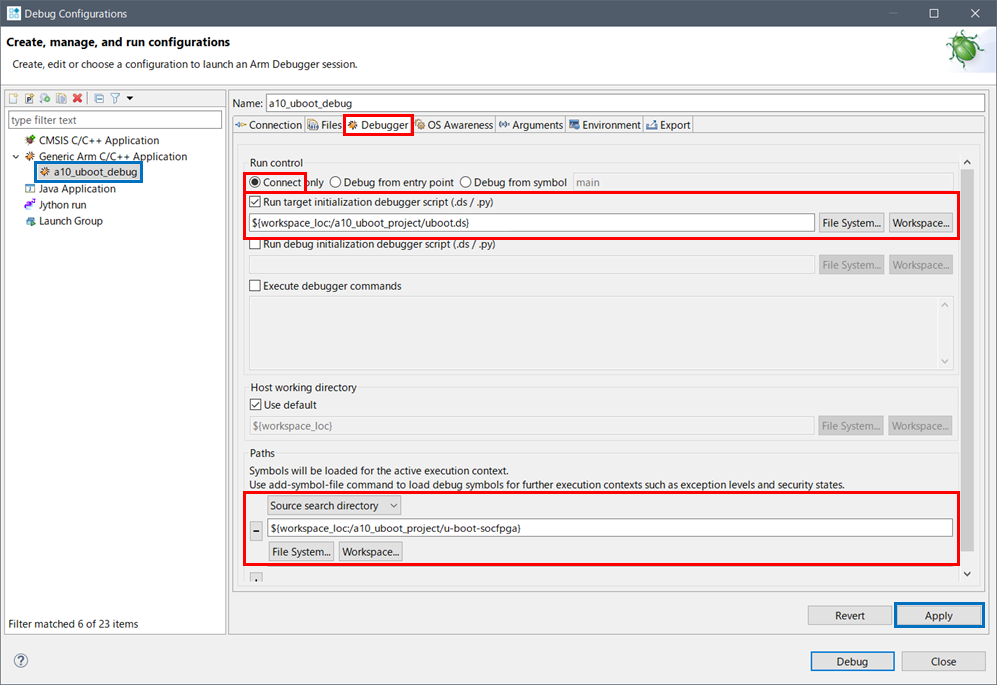Open the Source search directory dropdown

pos(334,506)
